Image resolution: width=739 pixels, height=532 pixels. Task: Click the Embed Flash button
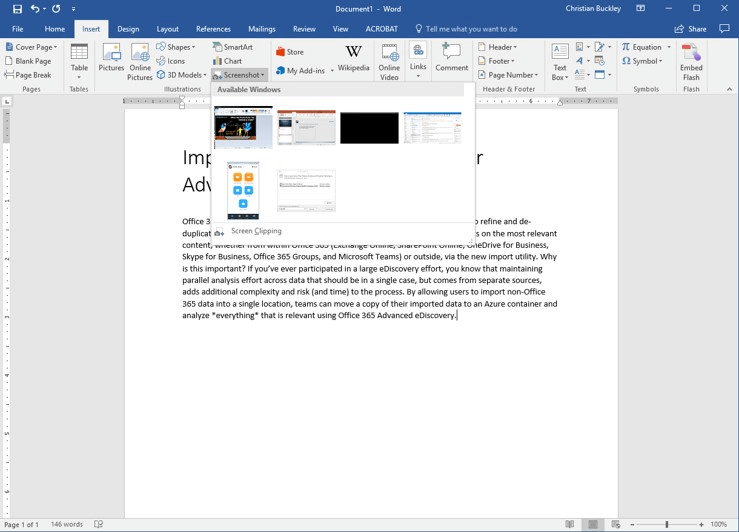point(691,62)
